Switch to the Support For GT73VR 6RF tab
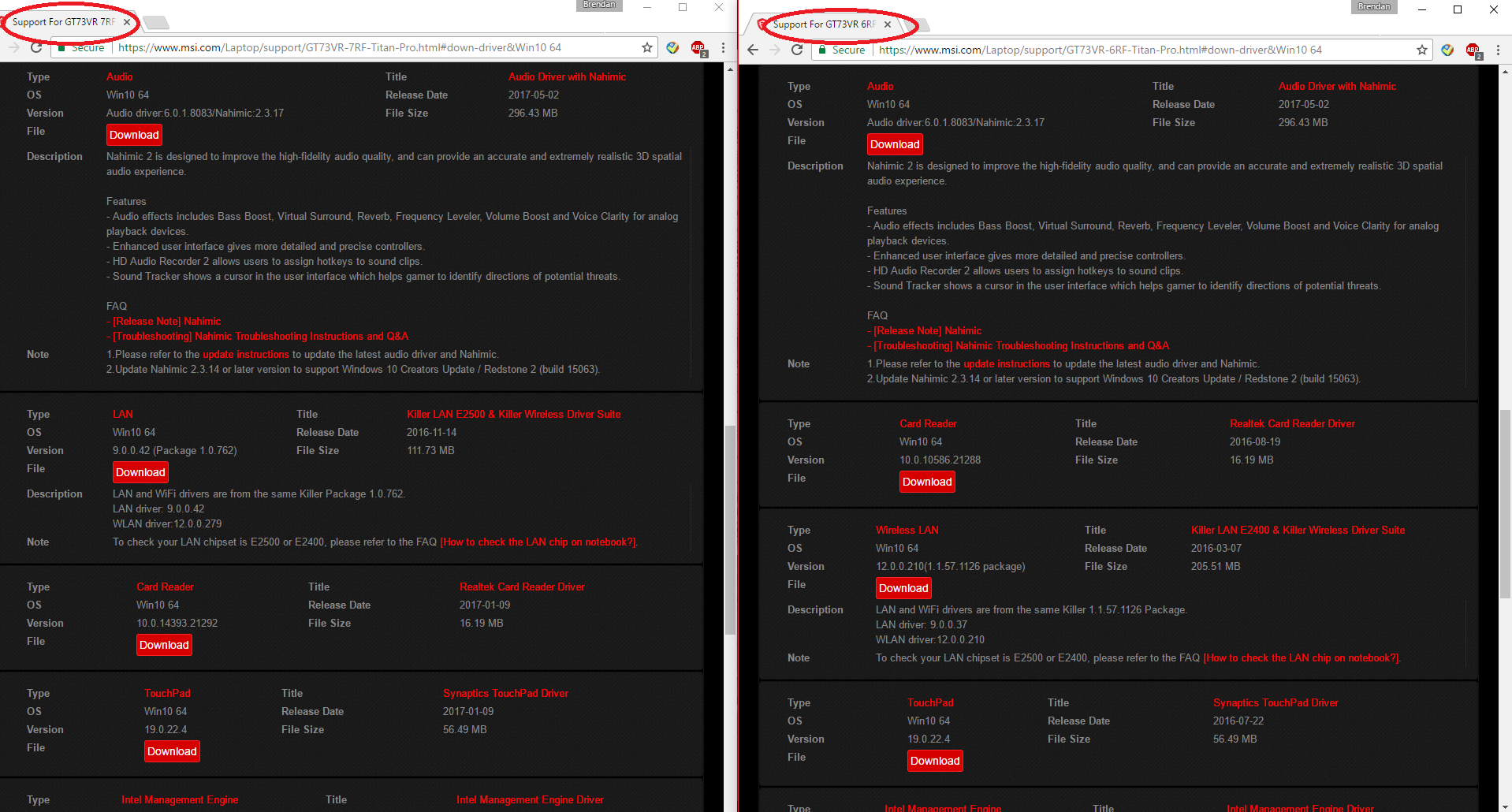The height and width of the screenshot is (812, 1512). 824,24
